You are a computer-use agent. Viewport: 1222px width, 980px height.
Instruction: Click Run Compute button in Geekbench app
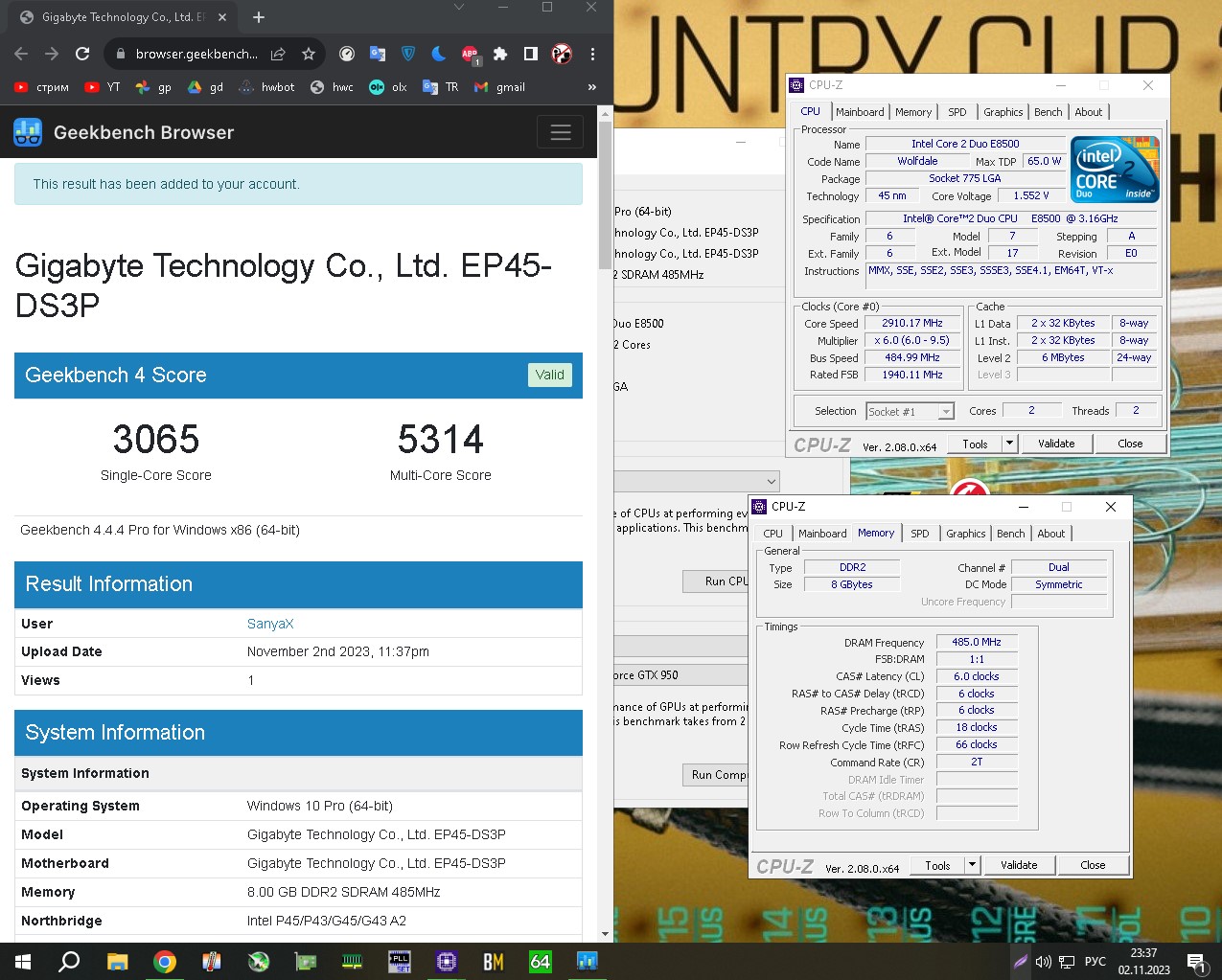715,774
